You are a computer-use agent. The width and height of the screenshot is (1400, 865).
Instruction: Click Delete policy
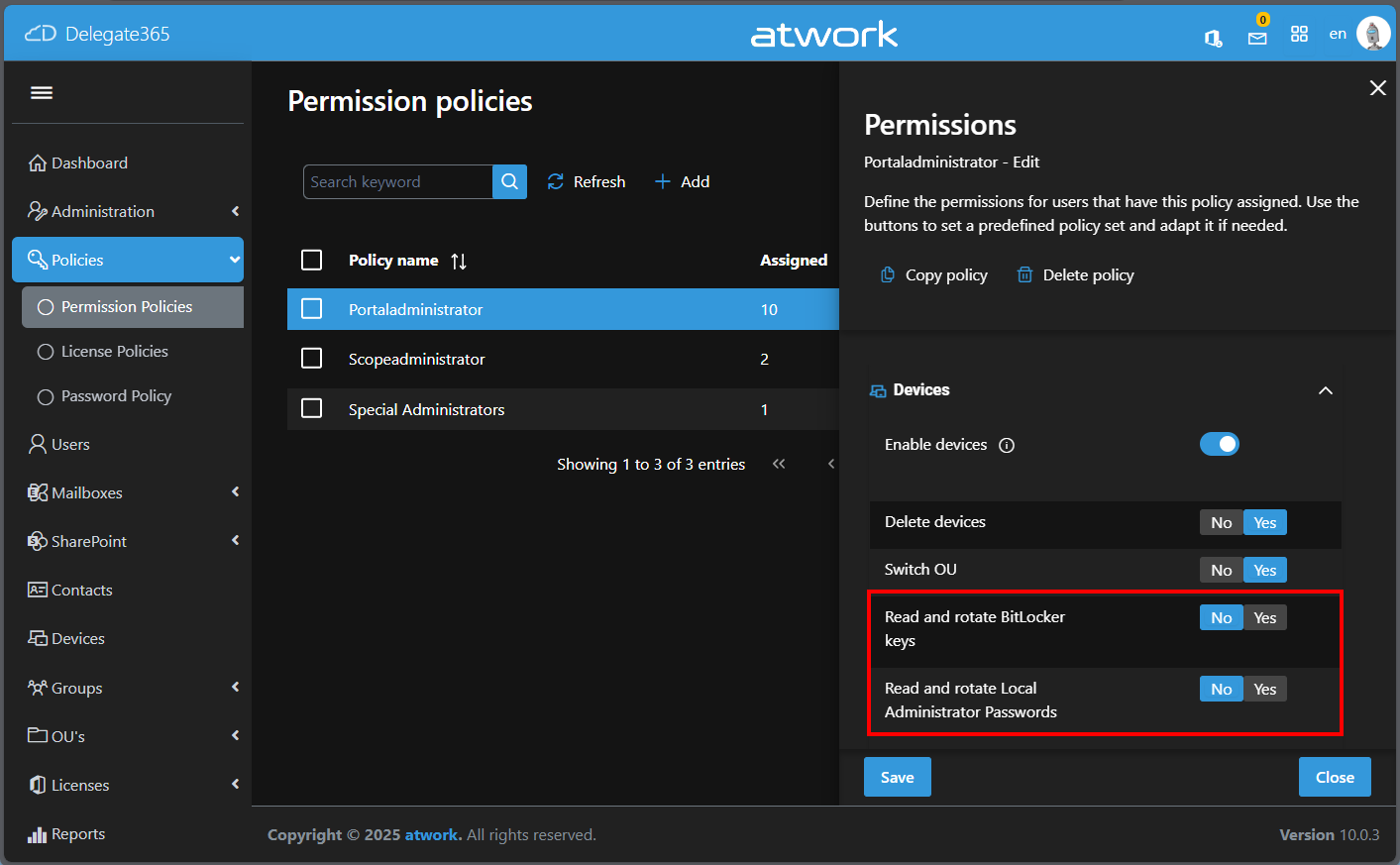coord(1076,275)
